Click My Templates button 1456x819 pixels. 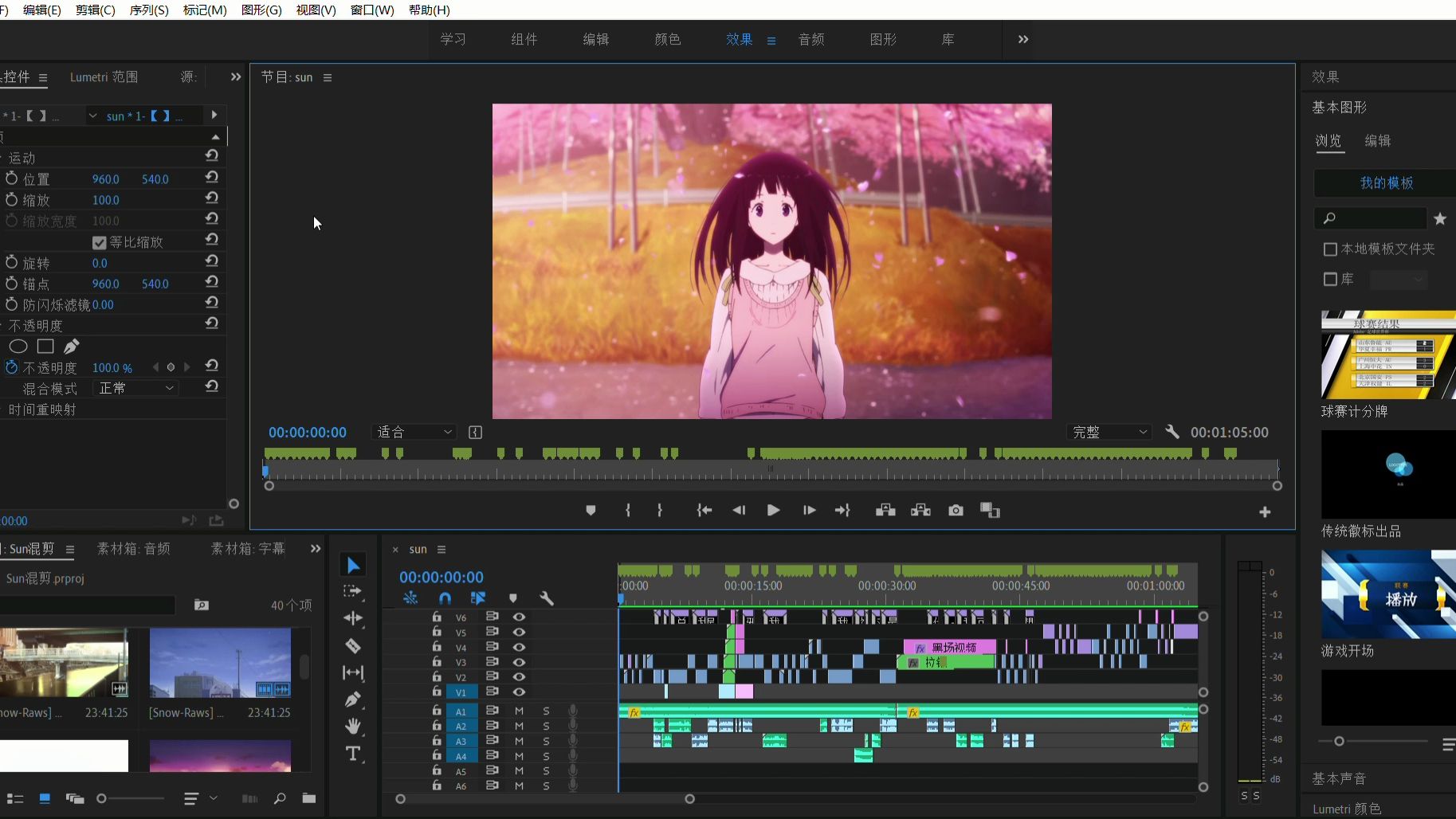point(1386,182)
